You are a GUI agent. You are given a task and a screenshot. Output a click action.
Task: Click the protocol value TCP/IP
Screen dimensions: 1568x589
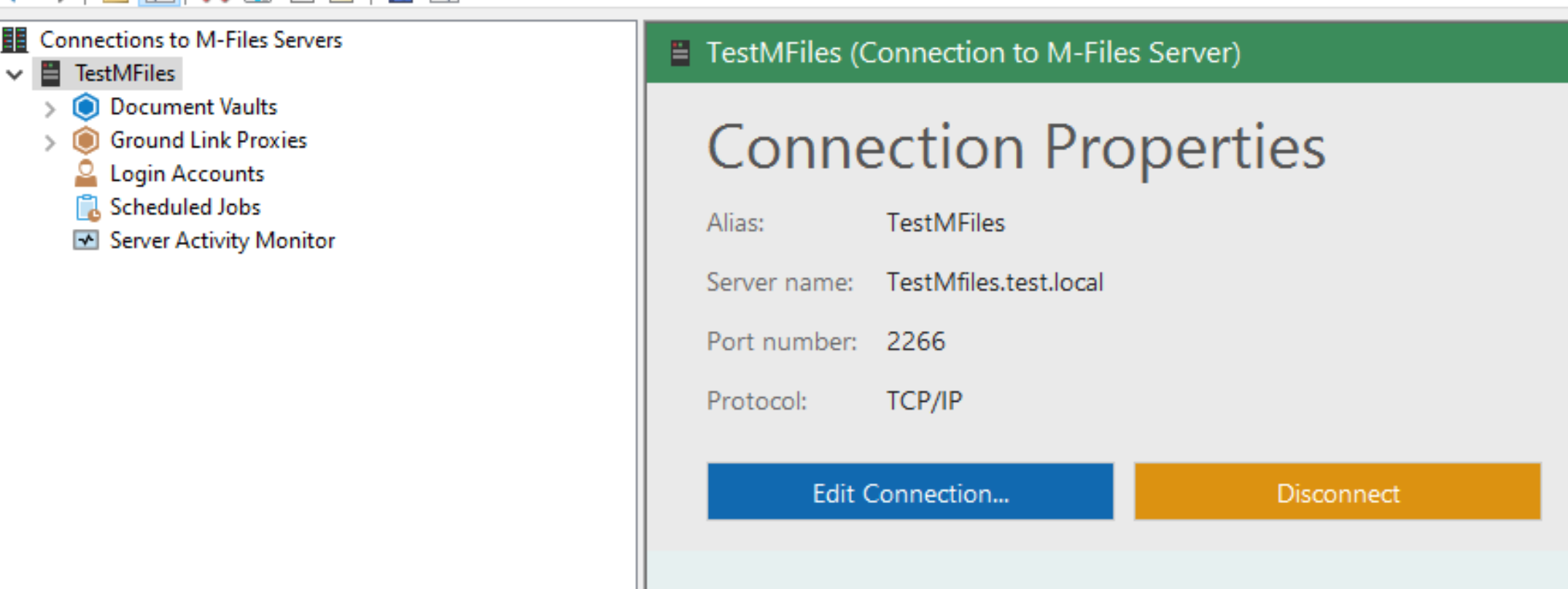click(925, 401)
